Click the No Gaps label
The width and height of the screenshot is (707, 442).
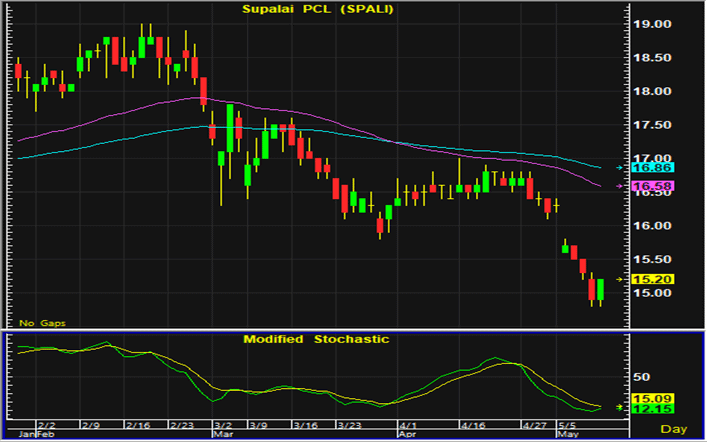pos(42,323)
